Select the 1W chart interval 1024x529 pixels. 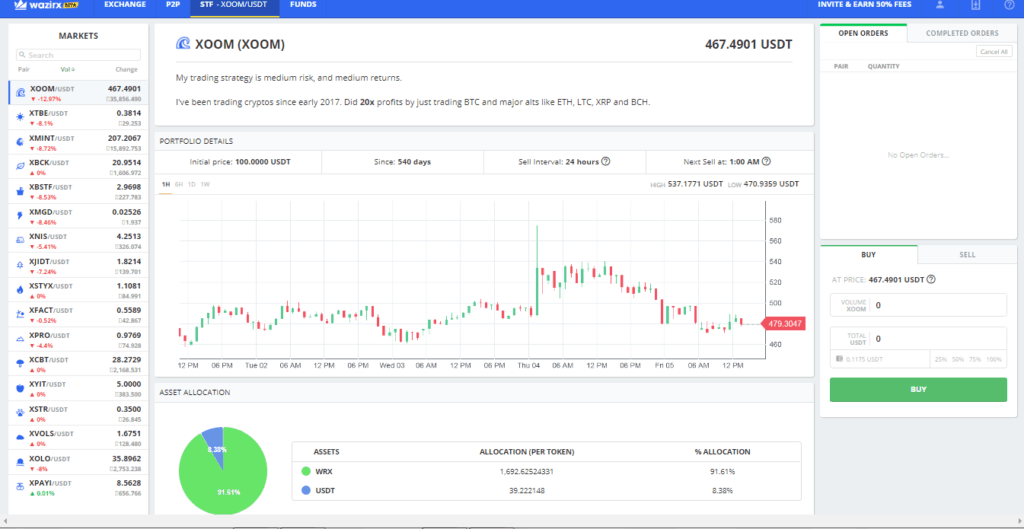click(x=205, y=185)
